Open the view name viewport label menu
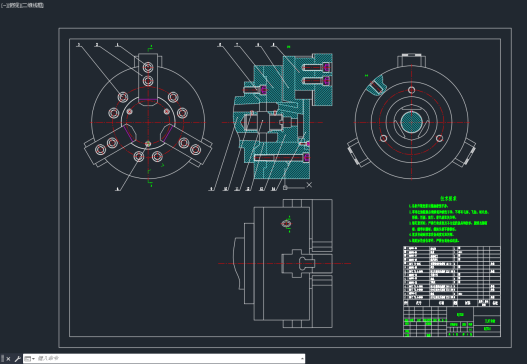Image resolution: width=527 pixels, height=364 pixels. 14,5
